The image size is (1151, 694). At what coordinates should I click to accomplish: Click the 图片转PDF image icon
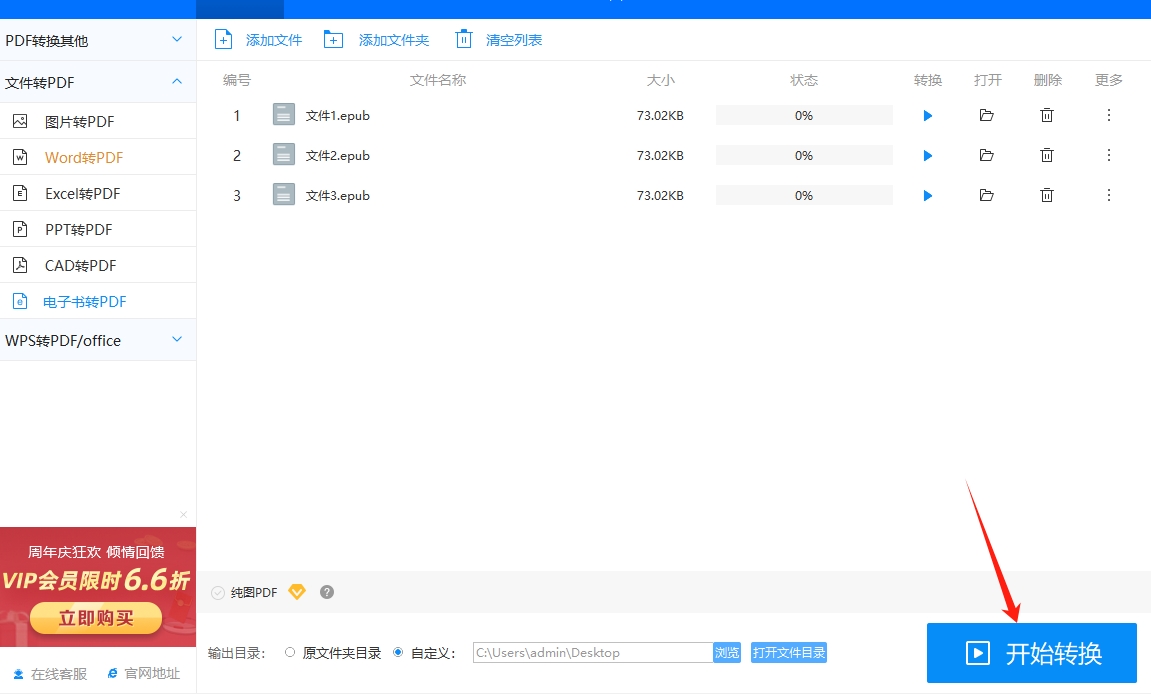(20, 121)
